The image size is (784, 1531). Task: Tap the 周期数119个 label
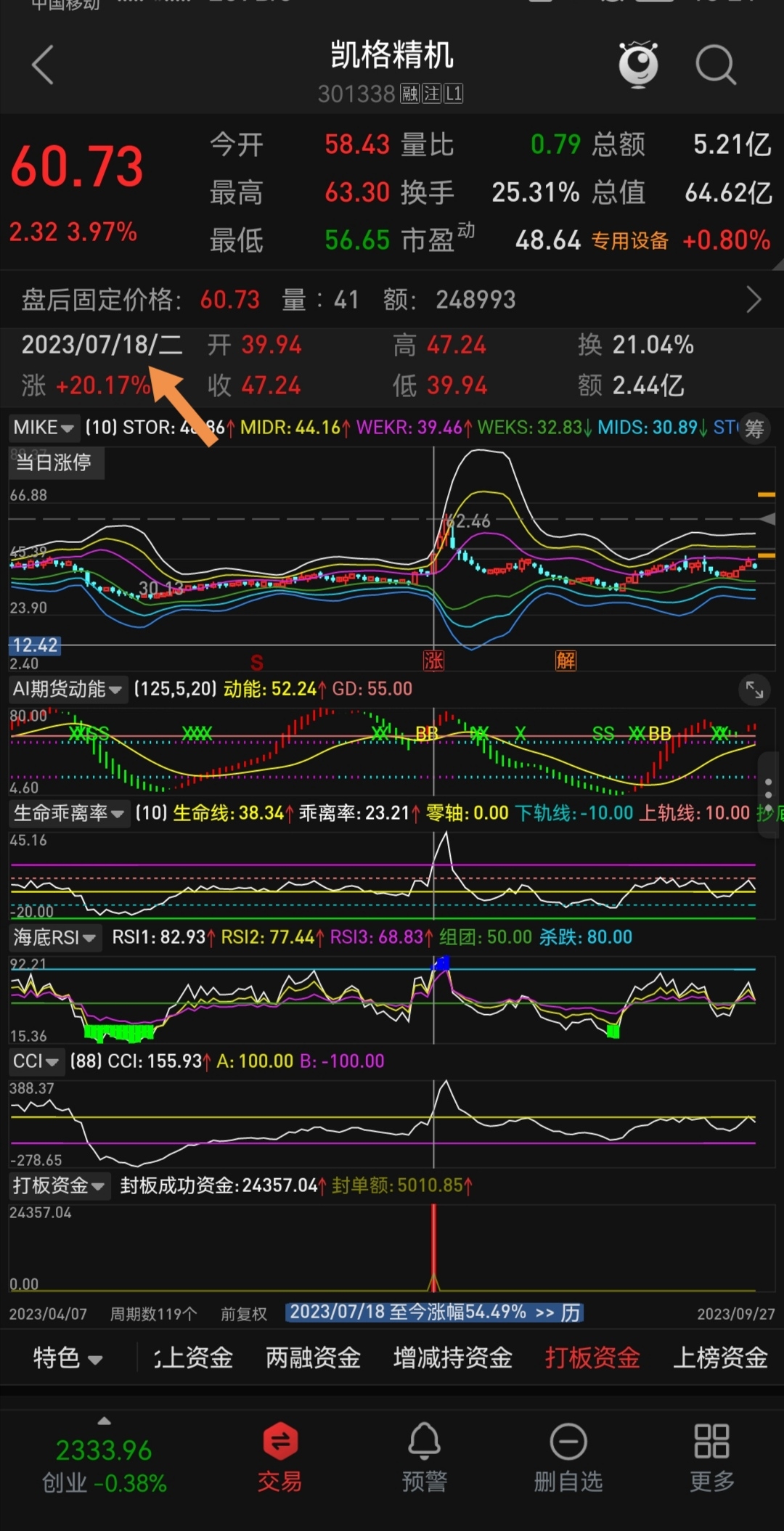(153, 1314)
